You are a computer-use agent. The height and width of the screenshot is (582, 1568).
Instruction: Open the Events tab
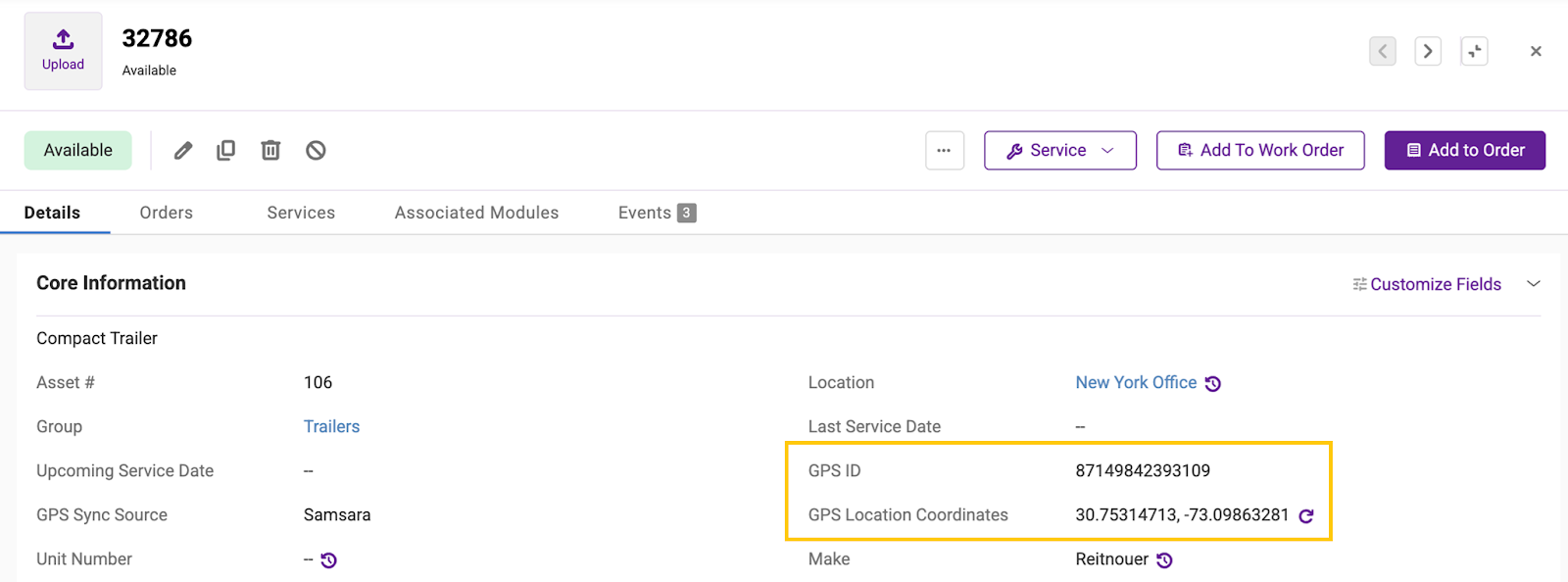tap(656, 213)
